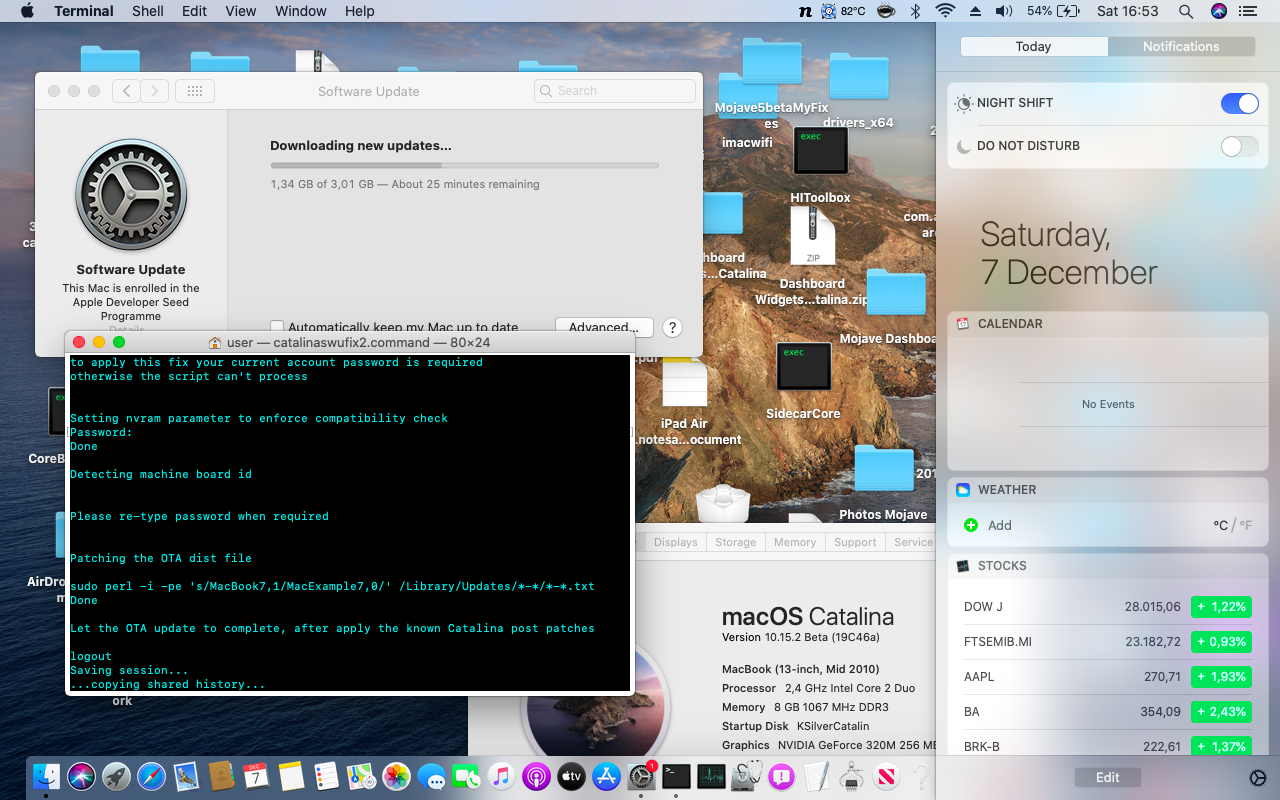Open the Help menu
1280x800 pixels.
click(x=359, y=11)
